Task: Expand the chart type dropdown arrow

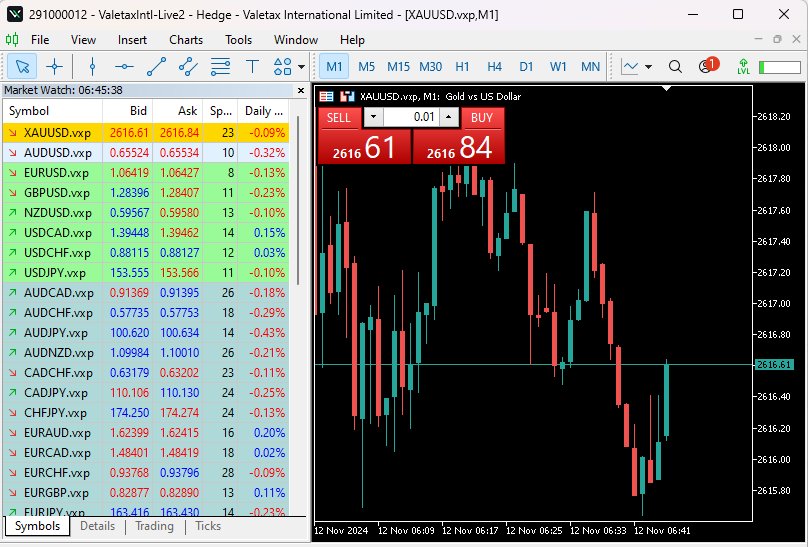Action: [648, 67]
